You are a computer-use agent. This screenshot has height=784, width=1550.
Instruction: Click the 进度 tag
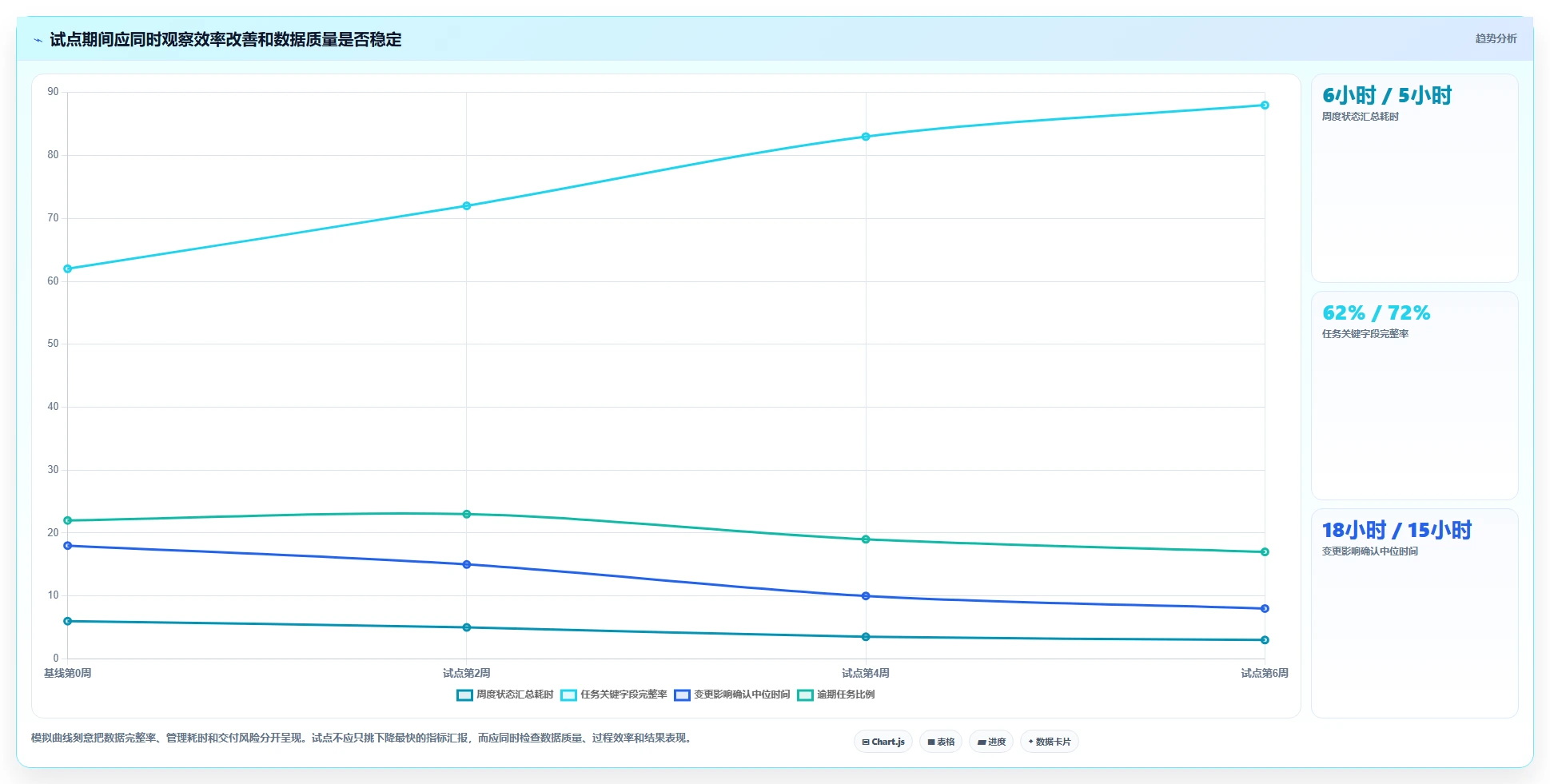(x=991, y=742)
